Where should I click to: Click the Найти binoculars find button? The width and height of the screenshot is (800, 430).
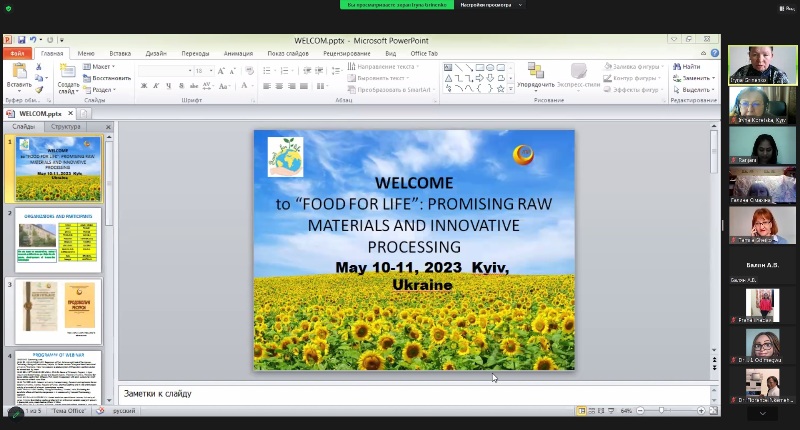[x=687, y=67]
